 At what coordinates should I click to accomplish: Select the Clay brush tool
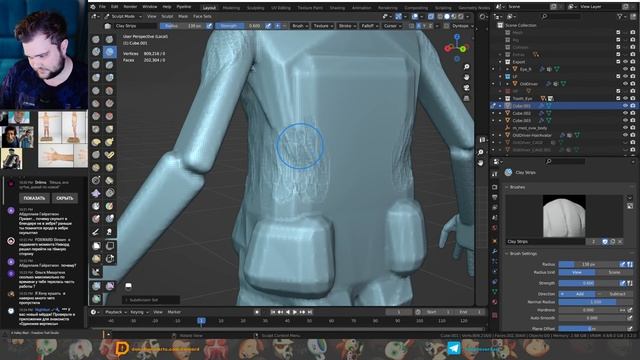point(96,52)
